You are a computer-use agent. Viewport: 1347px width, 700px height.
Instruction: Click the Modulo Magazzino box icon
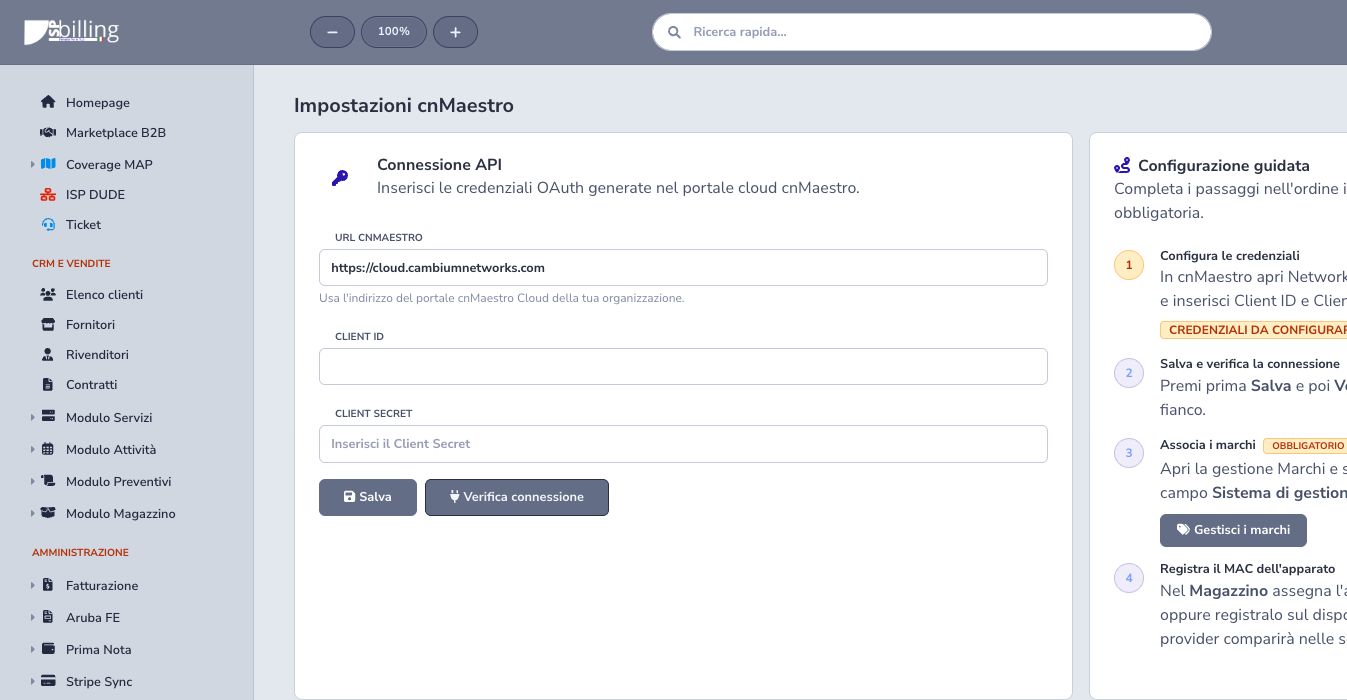tap(48, 513)
